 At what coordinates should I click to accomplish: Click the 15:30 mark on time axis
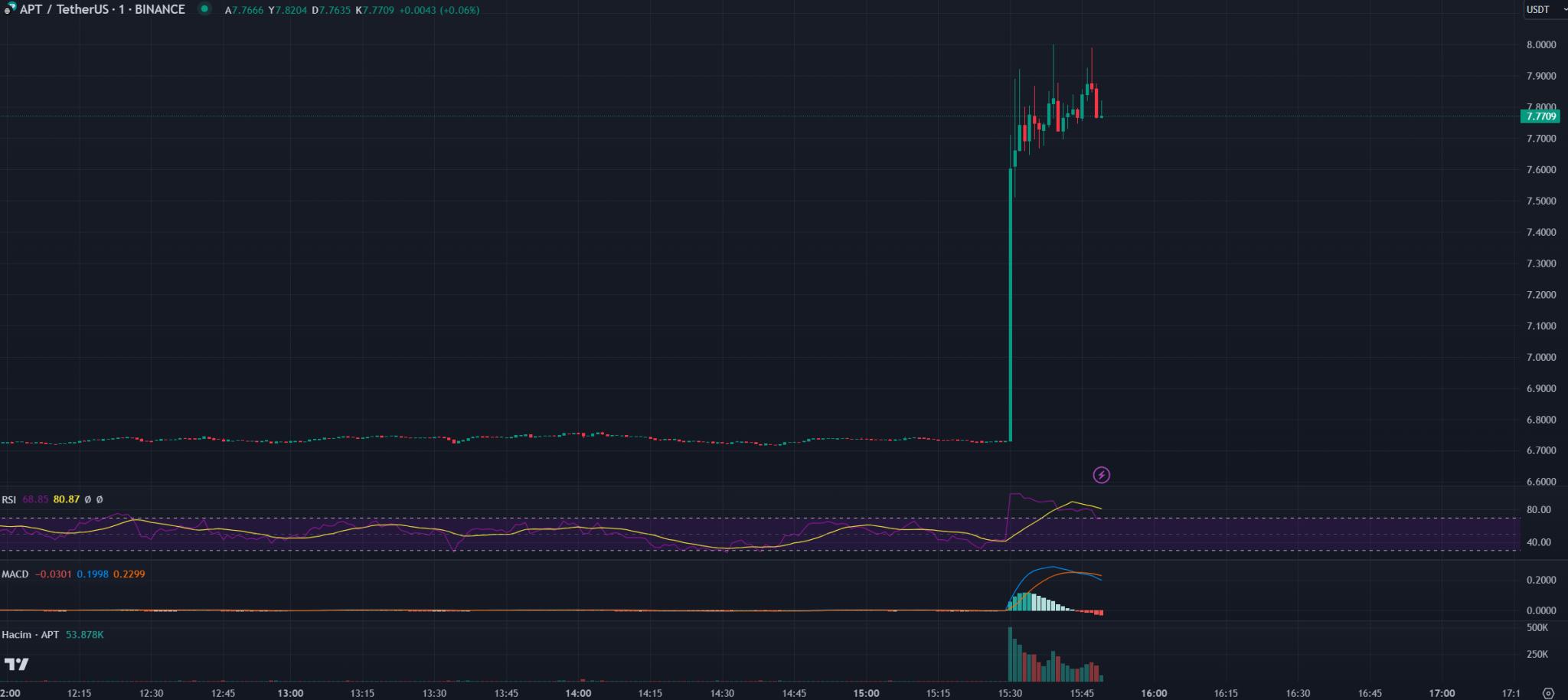click(1010, 693)
